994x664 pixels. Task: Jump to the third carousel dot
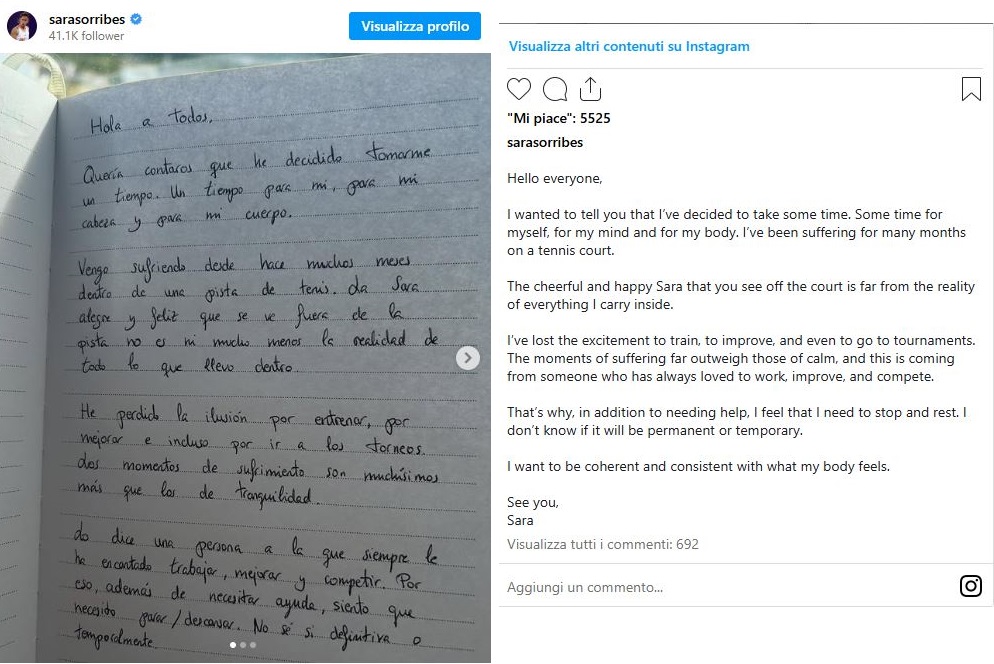pos(253,645)
